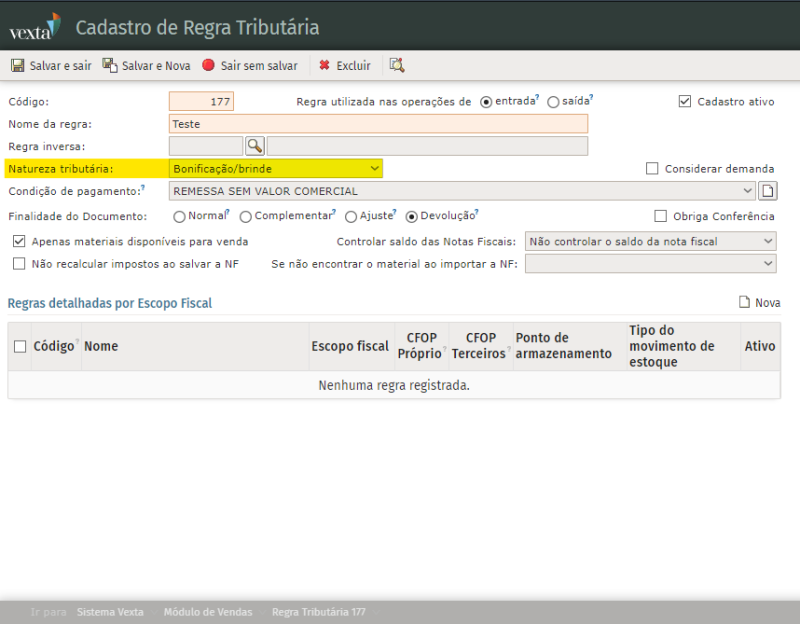Screen dimensions: 800x624
Task: Click the Salvar e Nova icon
Action: [110, 66]
